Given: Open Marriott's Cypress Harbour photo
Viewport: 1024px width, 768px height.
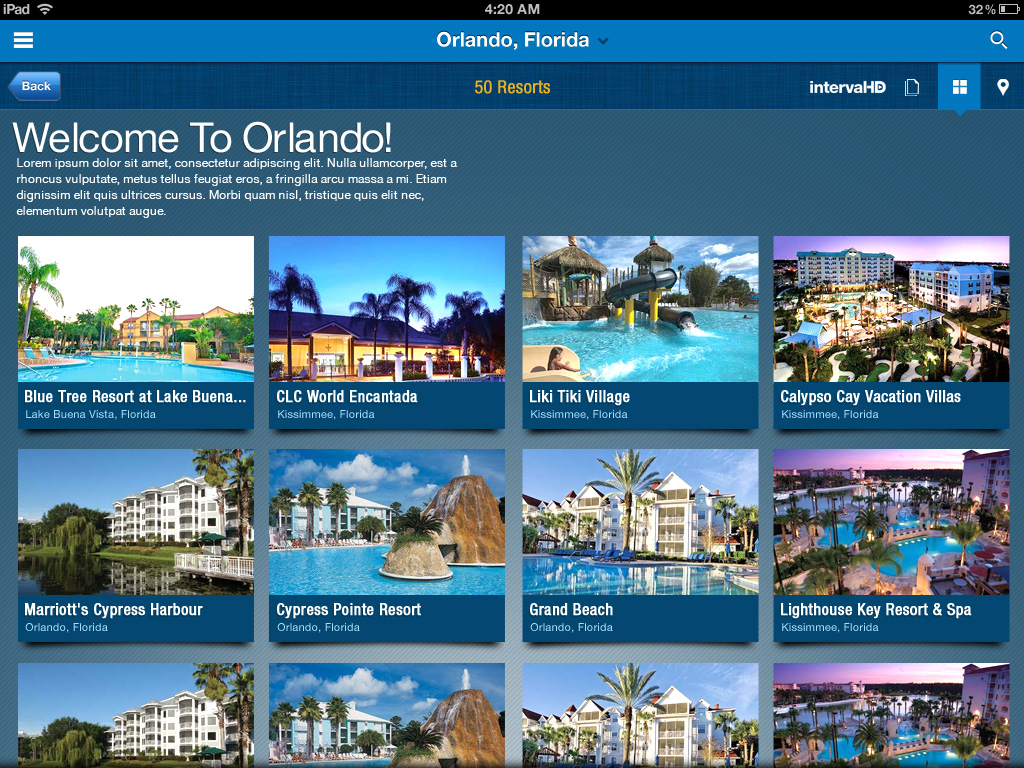Looking at the screenshot, I should (136, 522).
